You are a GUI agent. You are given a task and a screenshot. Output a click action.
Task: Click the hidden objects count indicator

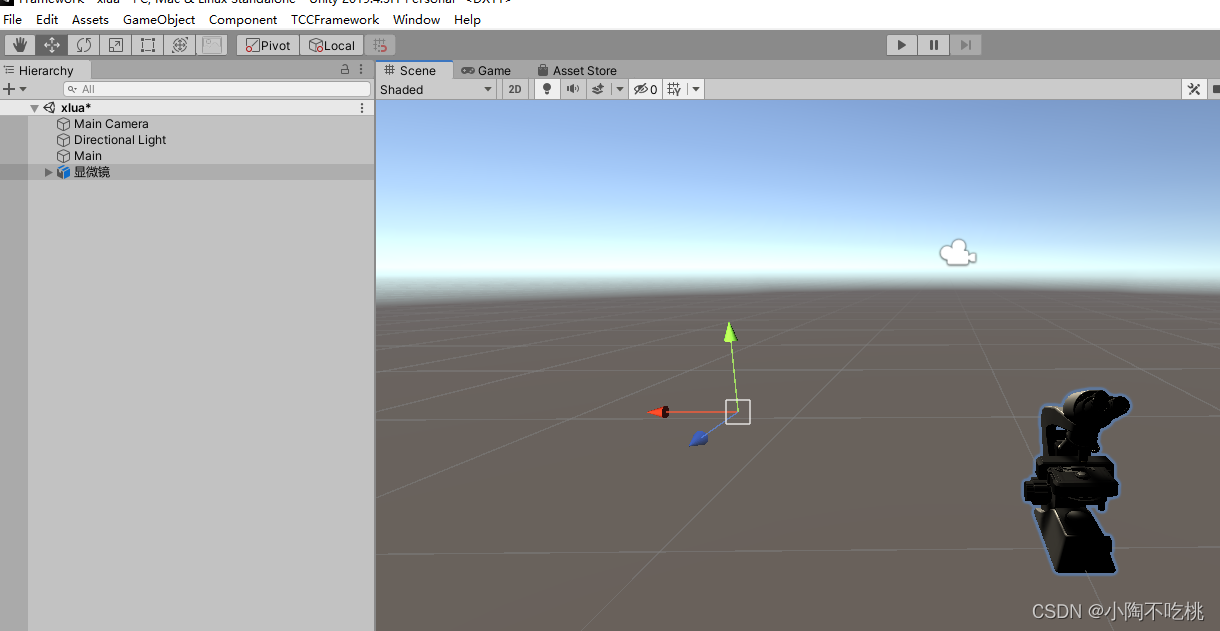pyautogui.click(x=645, y=89)
